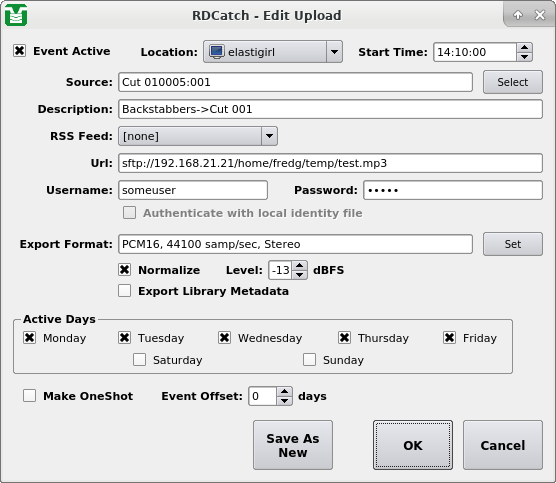
Task: Click the RDCatch app icon in title bar
Action: point(16,15)
